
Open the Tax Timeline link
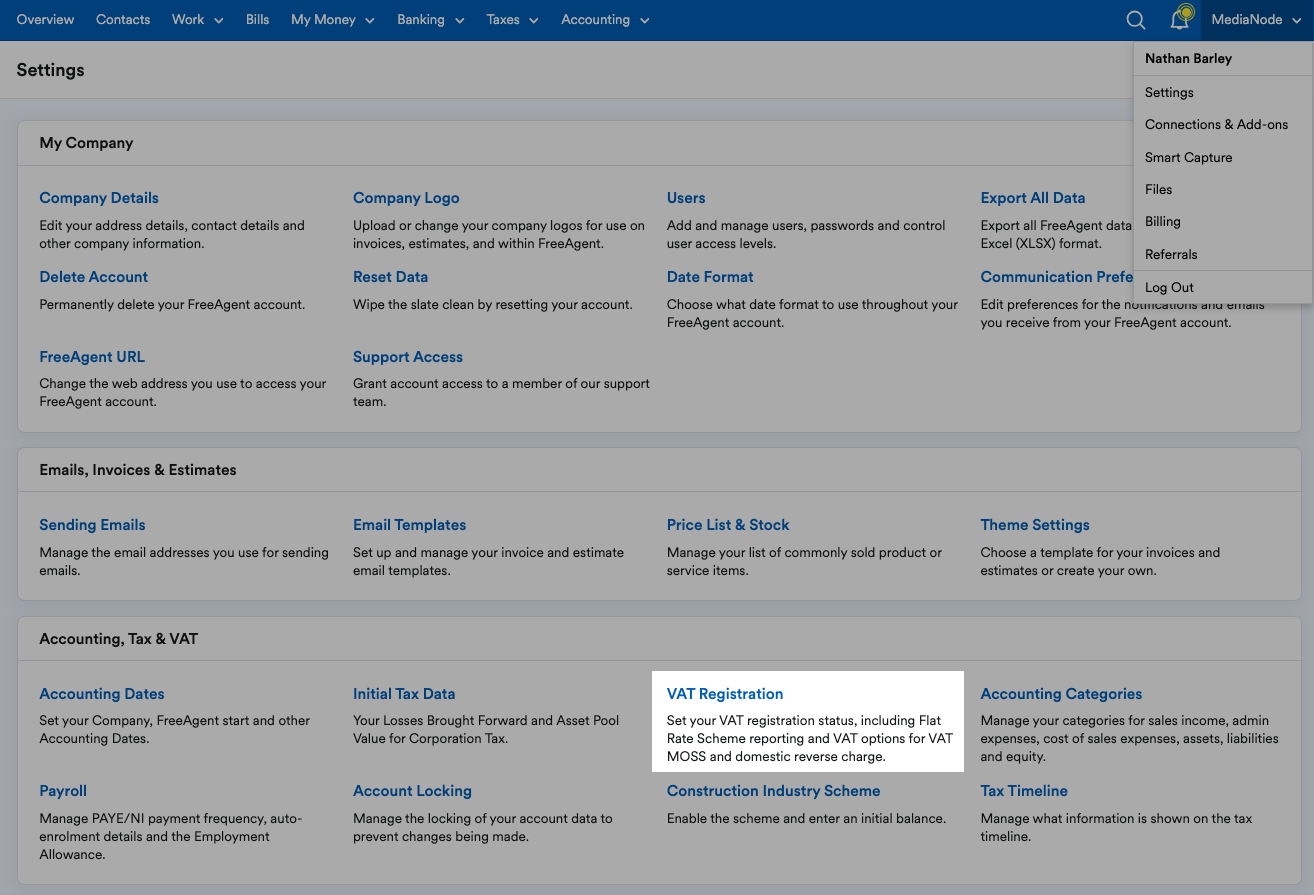tap(1024, 791)
